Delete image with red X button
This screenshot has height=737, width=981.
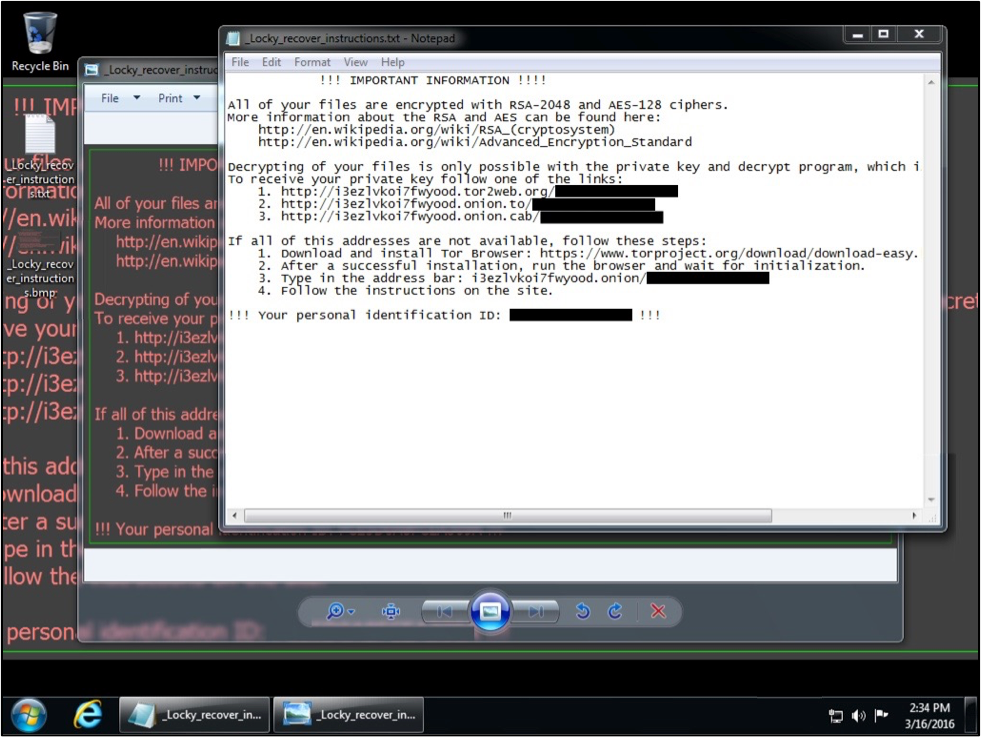(x=658, y=611)
